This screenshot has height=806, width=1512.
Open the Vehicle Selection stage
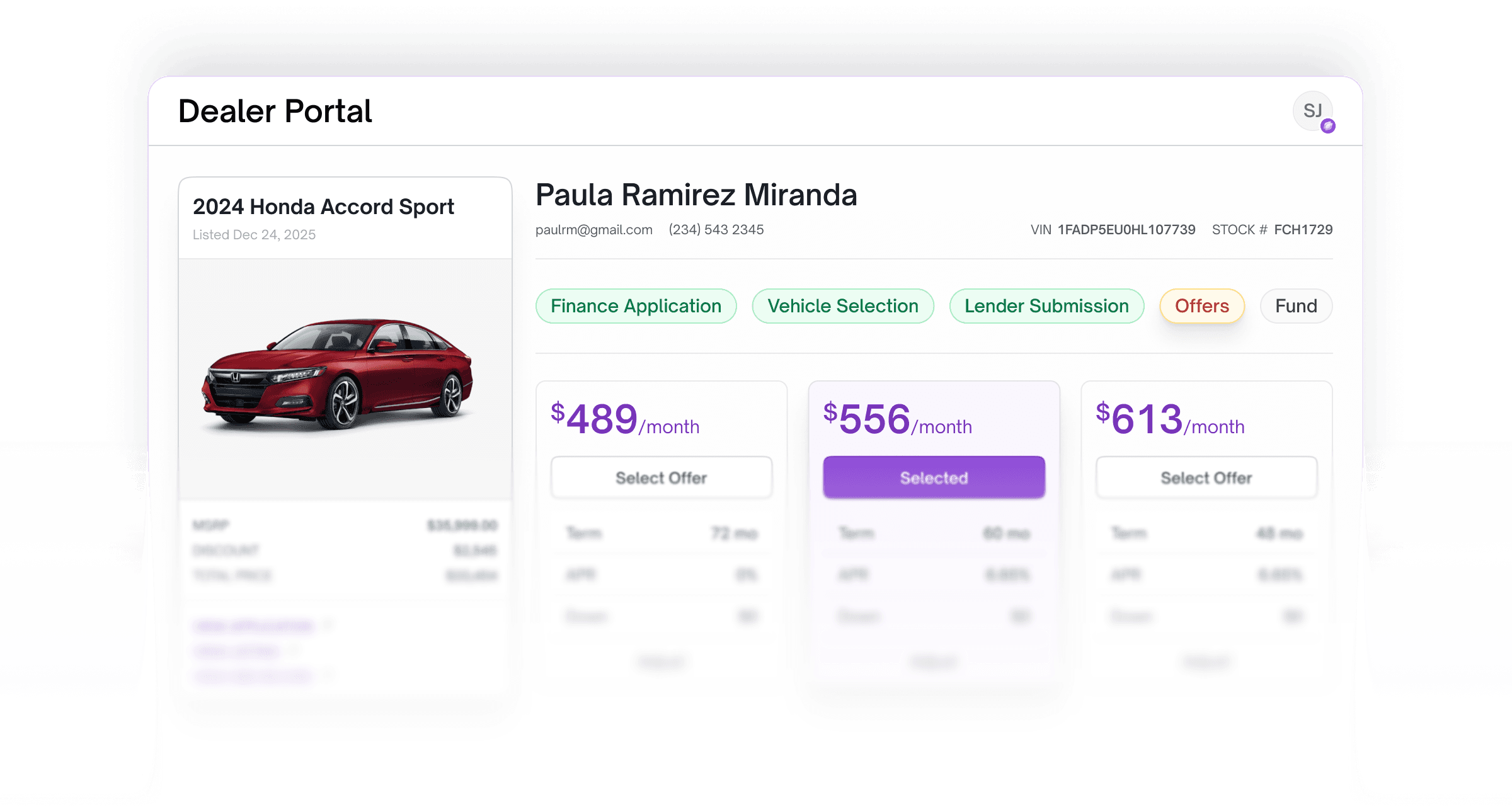(x=842, y=306)
